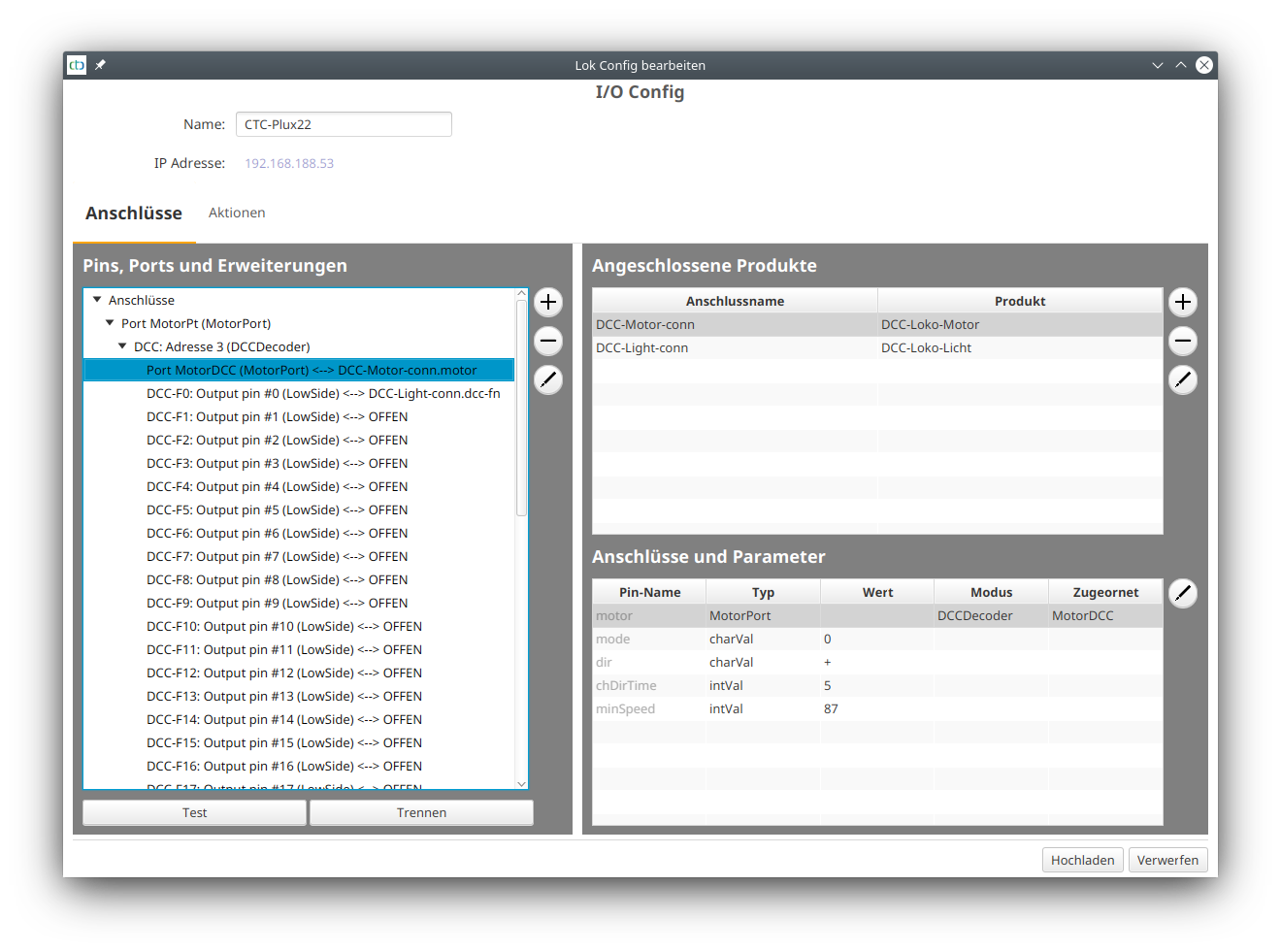Viewport: 1281px width, 952px height.
Task: Click Hochladen to upload config
Action: (x=1082, y=860)
